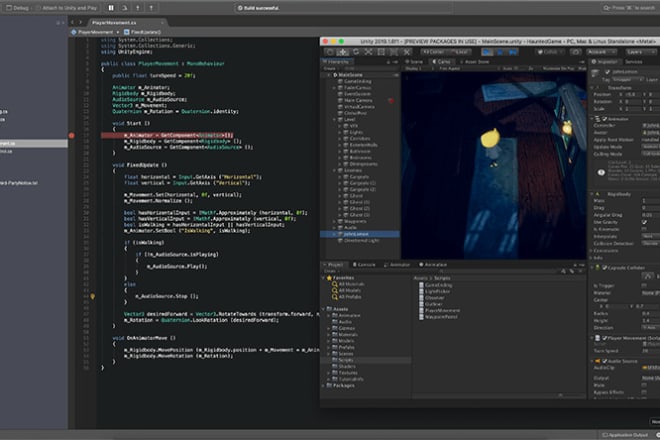Select the Services tab next to Inspector
The height and width of the screenshot is (440, 660).
coord(633,62)
